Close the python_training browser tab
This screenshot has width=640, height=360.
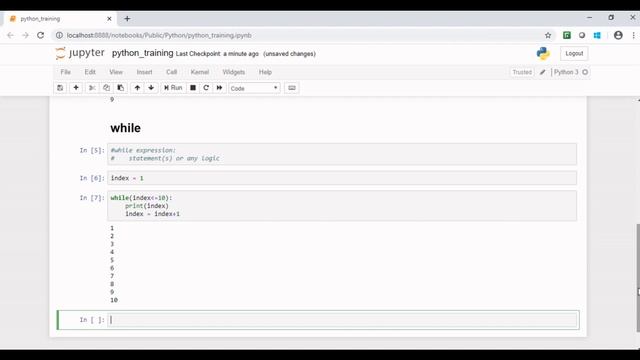click(x=109, y=19)
